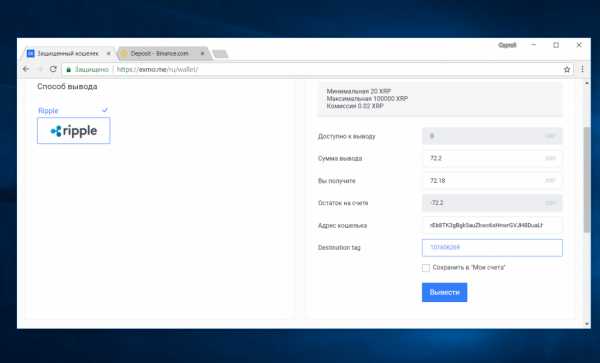Viewport: 600px width, 363px height.
Task: Click the account balance field showing -72.2
Action: (492, 203)
